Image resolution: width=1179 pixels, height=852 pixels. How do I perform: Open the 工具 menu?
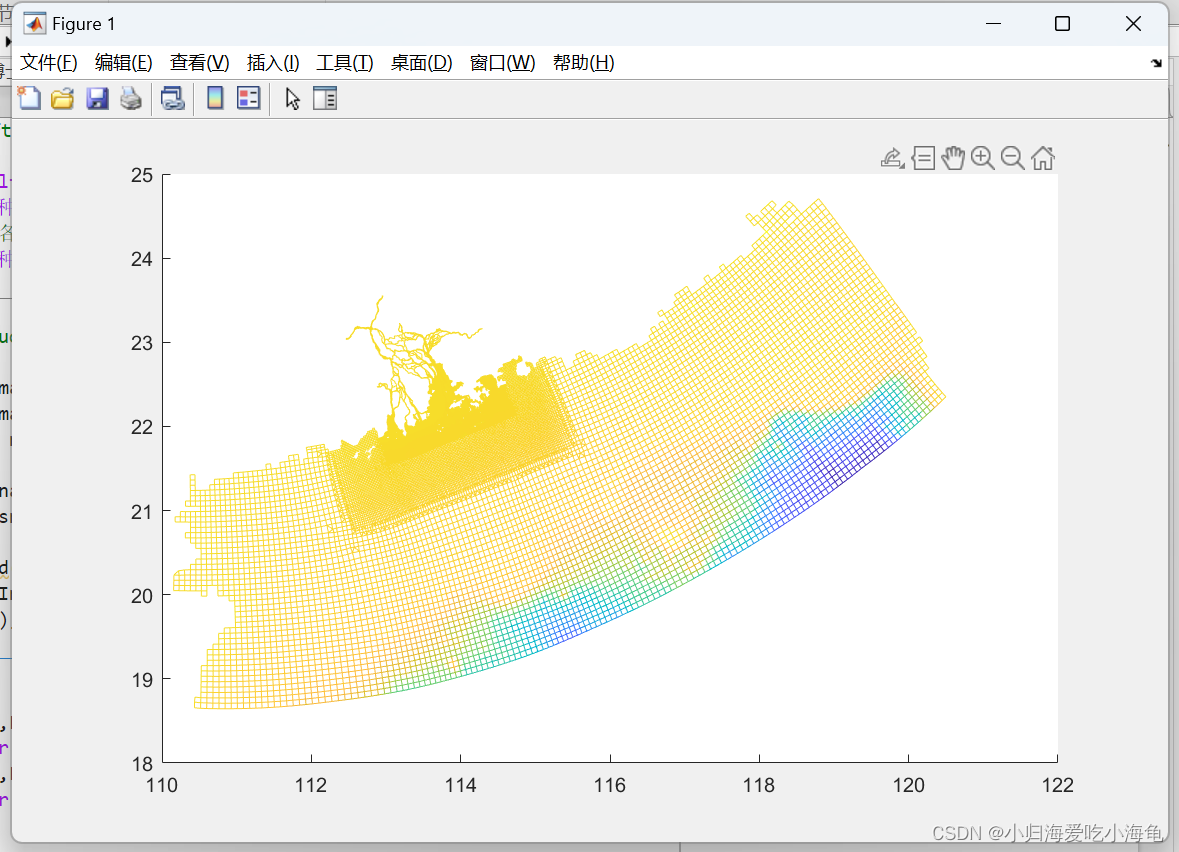[345, 62]
